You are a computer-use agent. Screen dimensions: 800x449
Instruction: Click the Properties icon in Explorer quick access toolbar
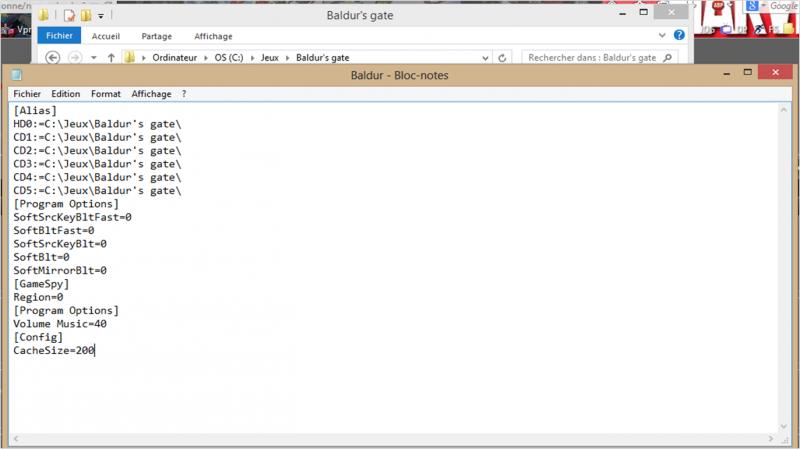(x=69, y=16)
